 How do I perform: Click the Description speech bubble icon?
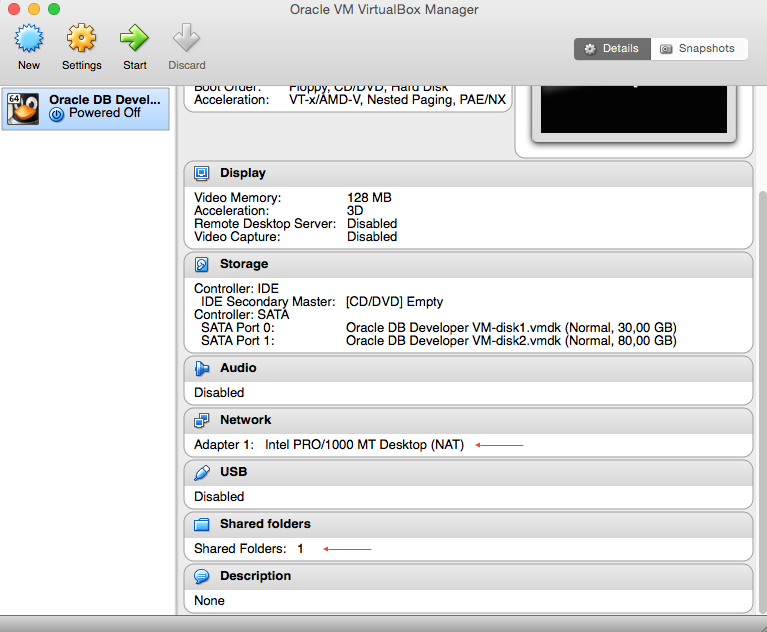point(202,576)
